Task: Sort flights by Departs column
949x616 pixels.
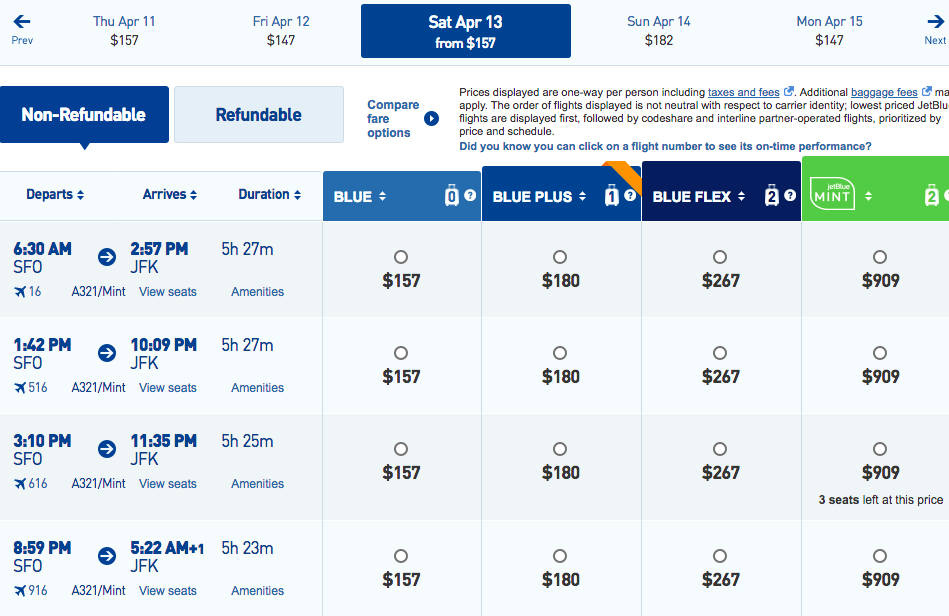Action: pos(55,195)
